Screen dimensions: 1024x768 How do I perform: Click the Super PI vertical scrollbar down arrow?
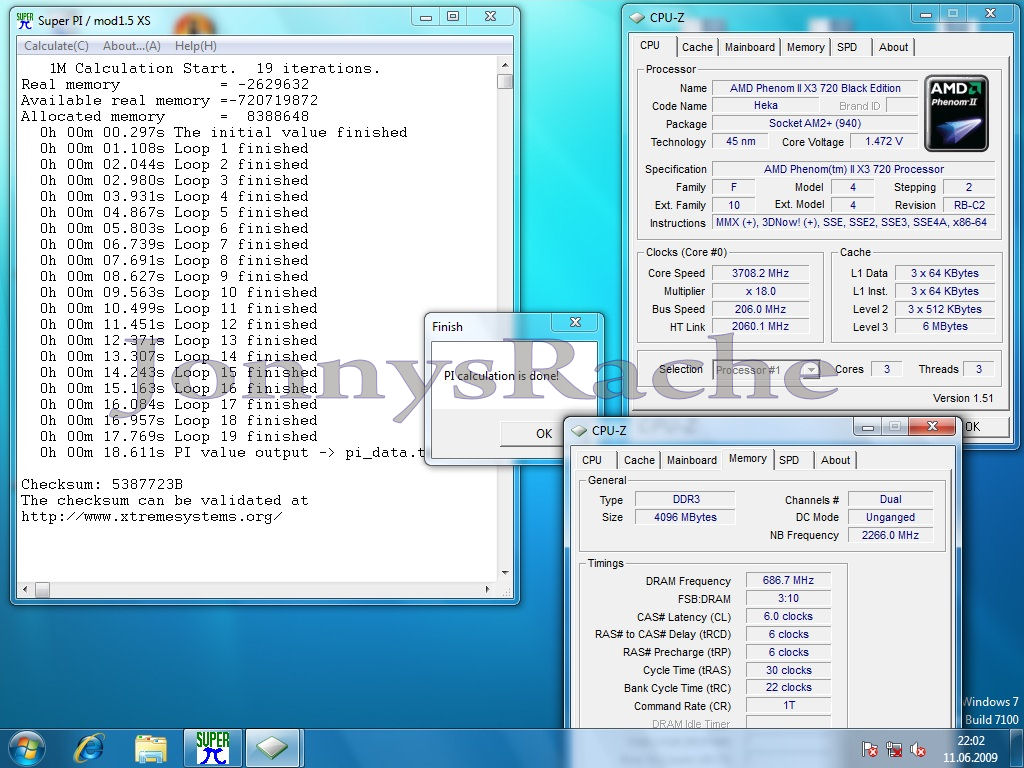(505, 573)
